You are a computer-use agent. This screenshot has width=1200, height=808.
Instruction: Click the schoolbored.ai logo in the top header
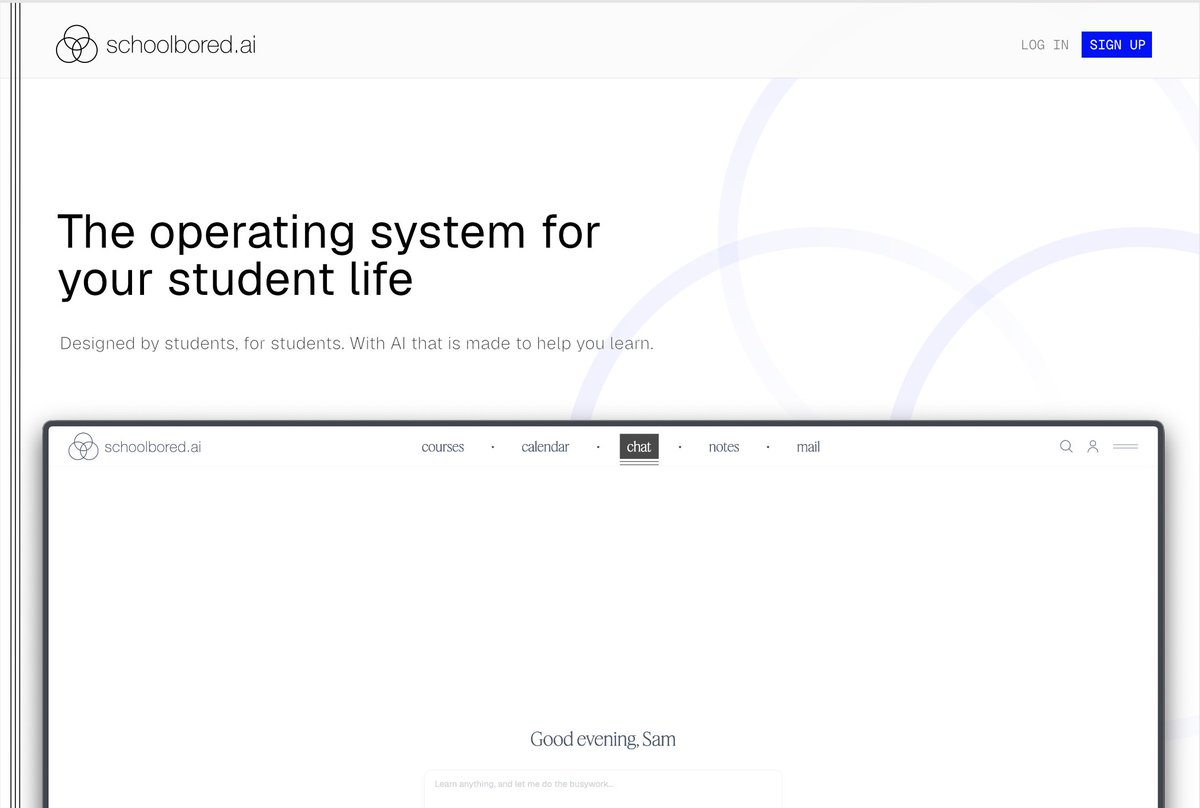click(x=156, y=45)
